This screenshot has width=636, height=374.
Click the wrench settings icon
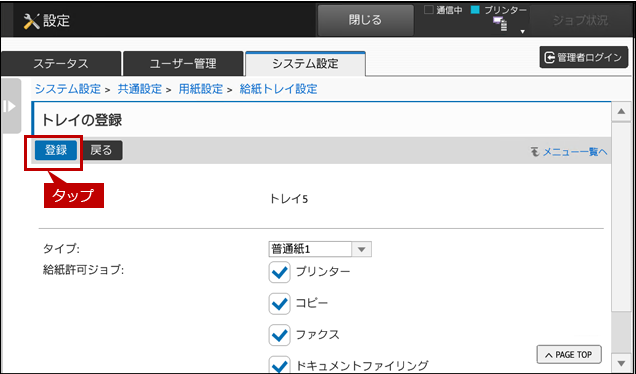point(31,21)
